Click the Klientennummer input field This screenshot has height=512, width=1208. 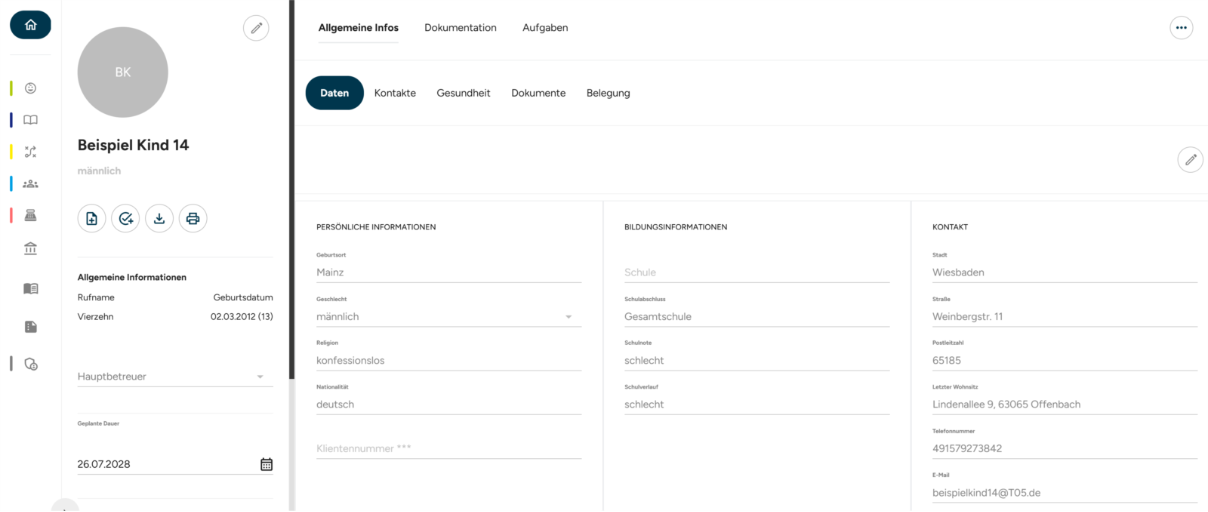[448, 448]
